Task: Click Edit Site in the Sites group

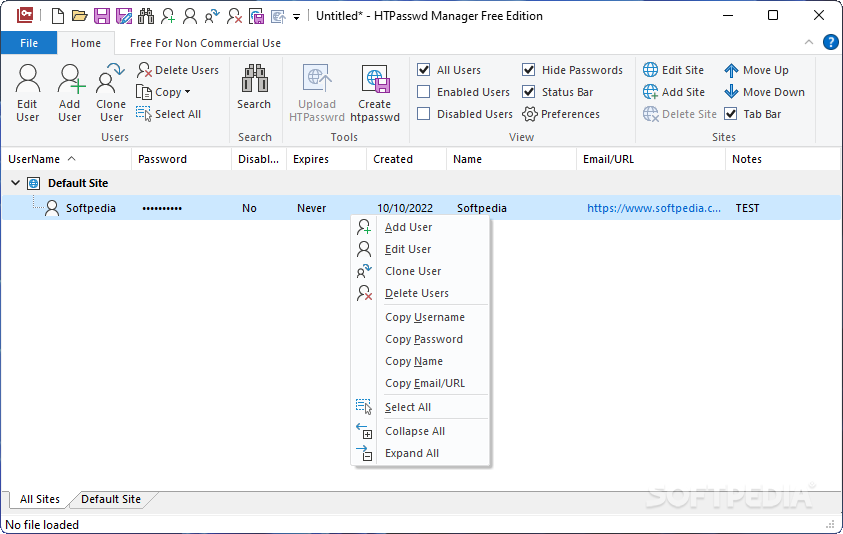Action: coord(673,70)
